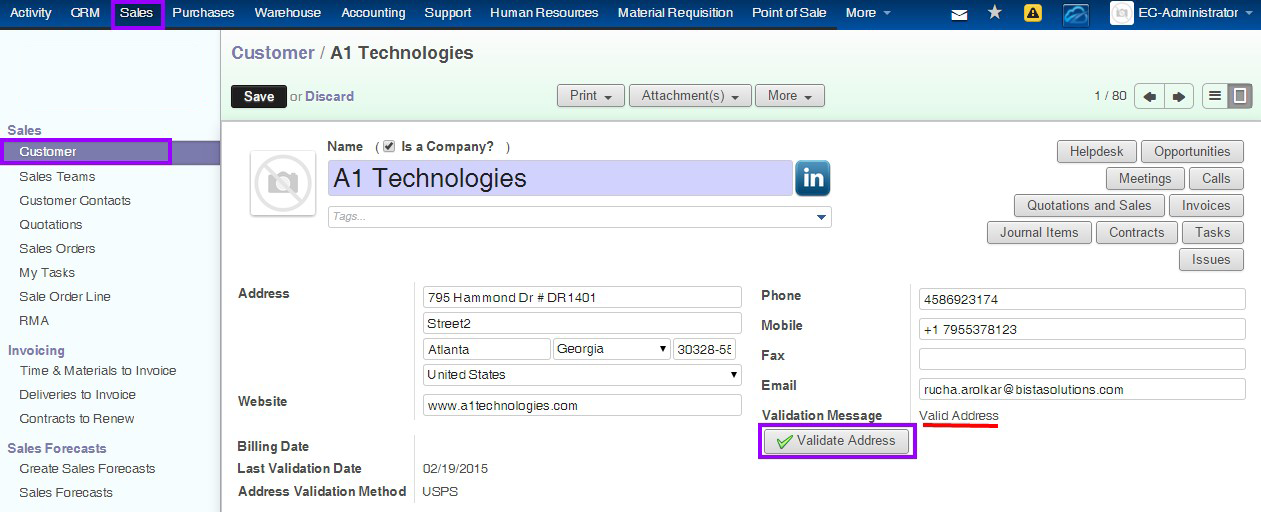Expand the More menu in top navigation
Image resolution: width=1261 pixels, height=512 pixels.
click(867, 13)
